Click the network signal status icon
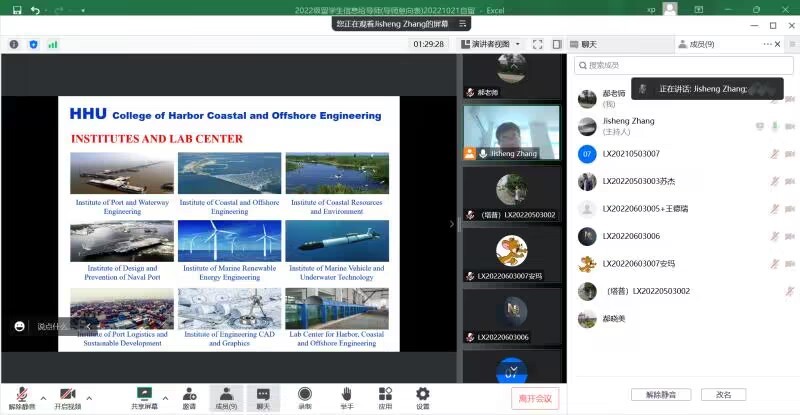Viewport: 800px width, 415px height. tap(52, 44)
